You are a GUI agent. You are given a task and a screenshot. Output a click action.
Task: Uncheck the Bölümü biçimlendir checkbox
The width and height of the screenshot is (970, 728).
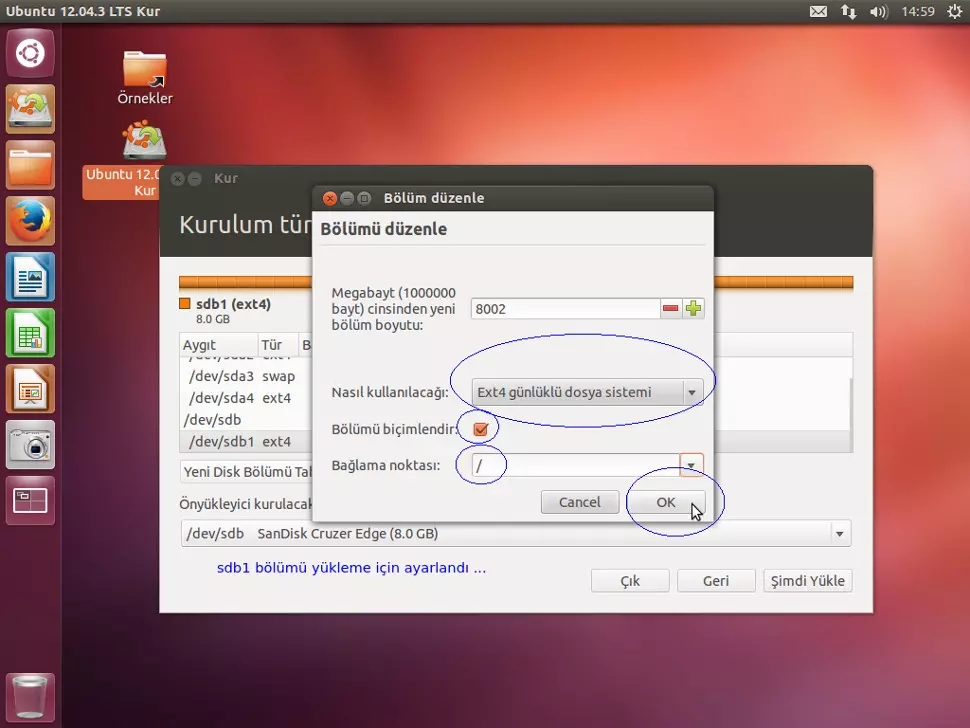click(479, 428)
